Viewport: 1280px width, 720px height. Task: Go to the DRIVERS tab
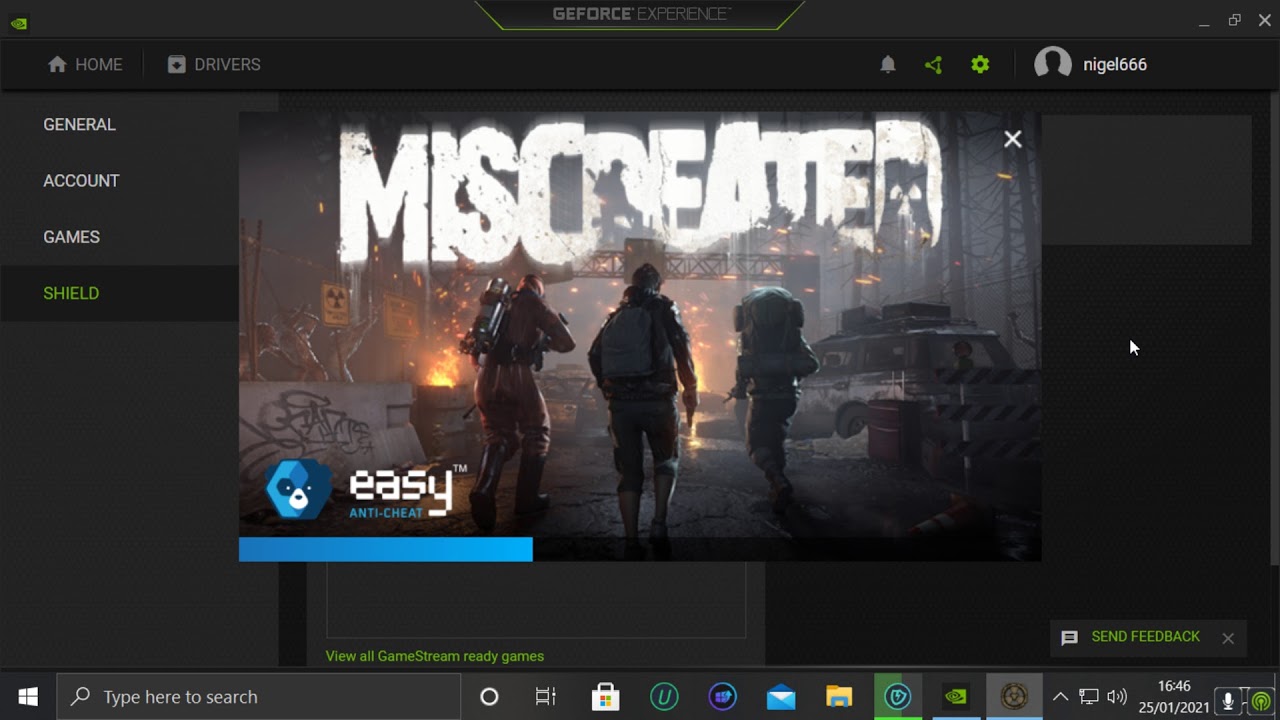[214, 64]
